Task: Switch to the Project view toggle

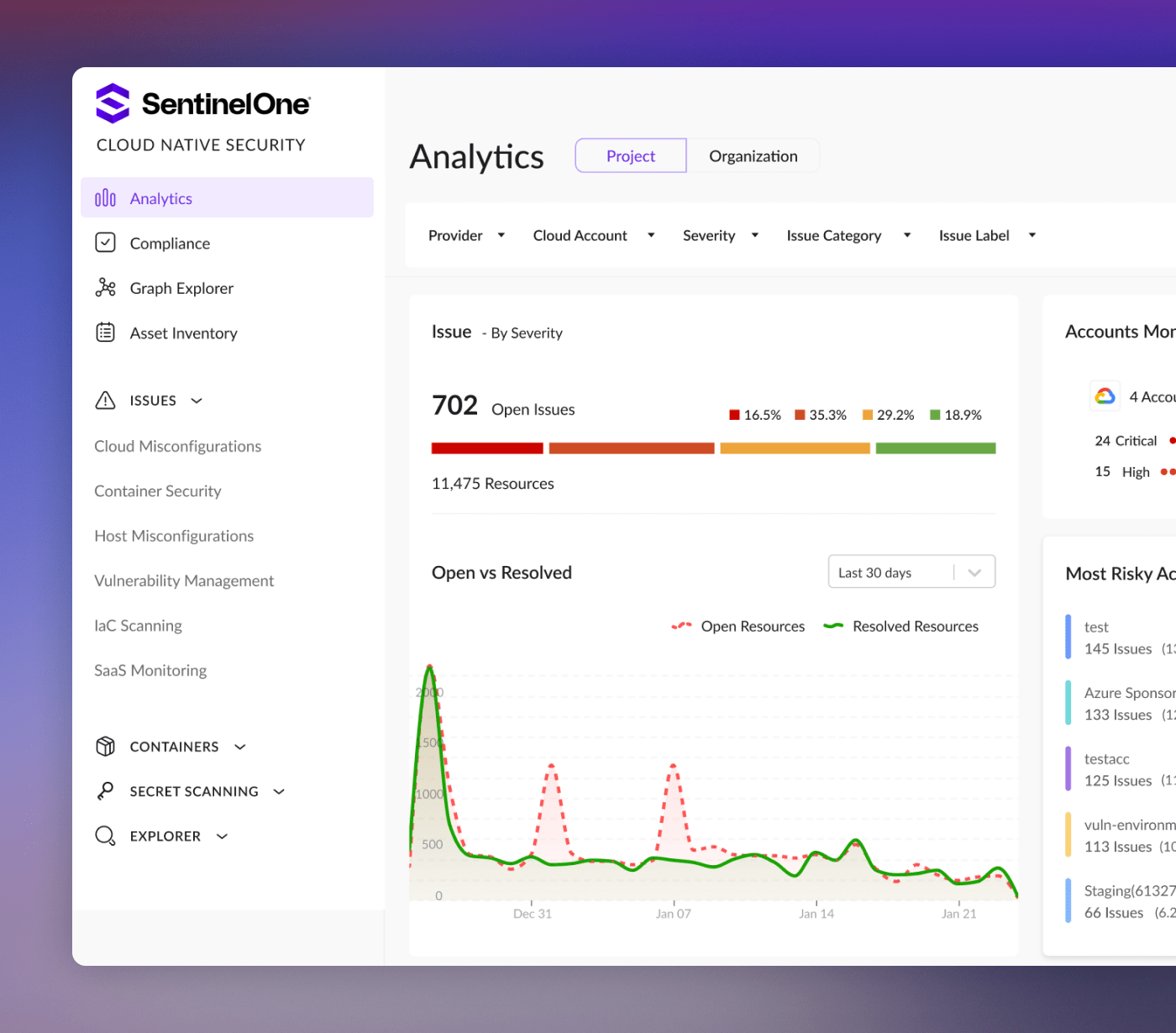Action: pyautogui.click(x=630, y=156)
